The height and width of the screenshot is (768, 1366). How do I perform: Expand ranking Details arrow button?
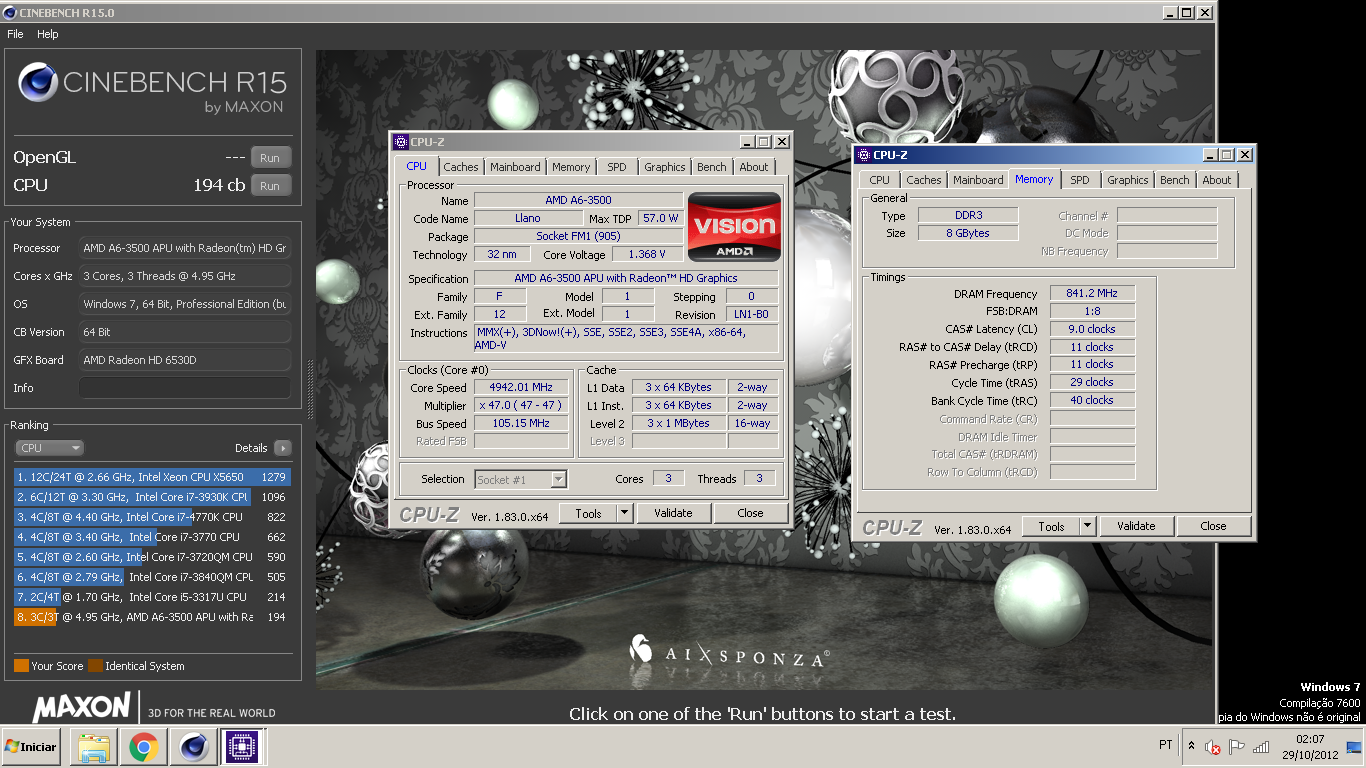coord(283,448)
